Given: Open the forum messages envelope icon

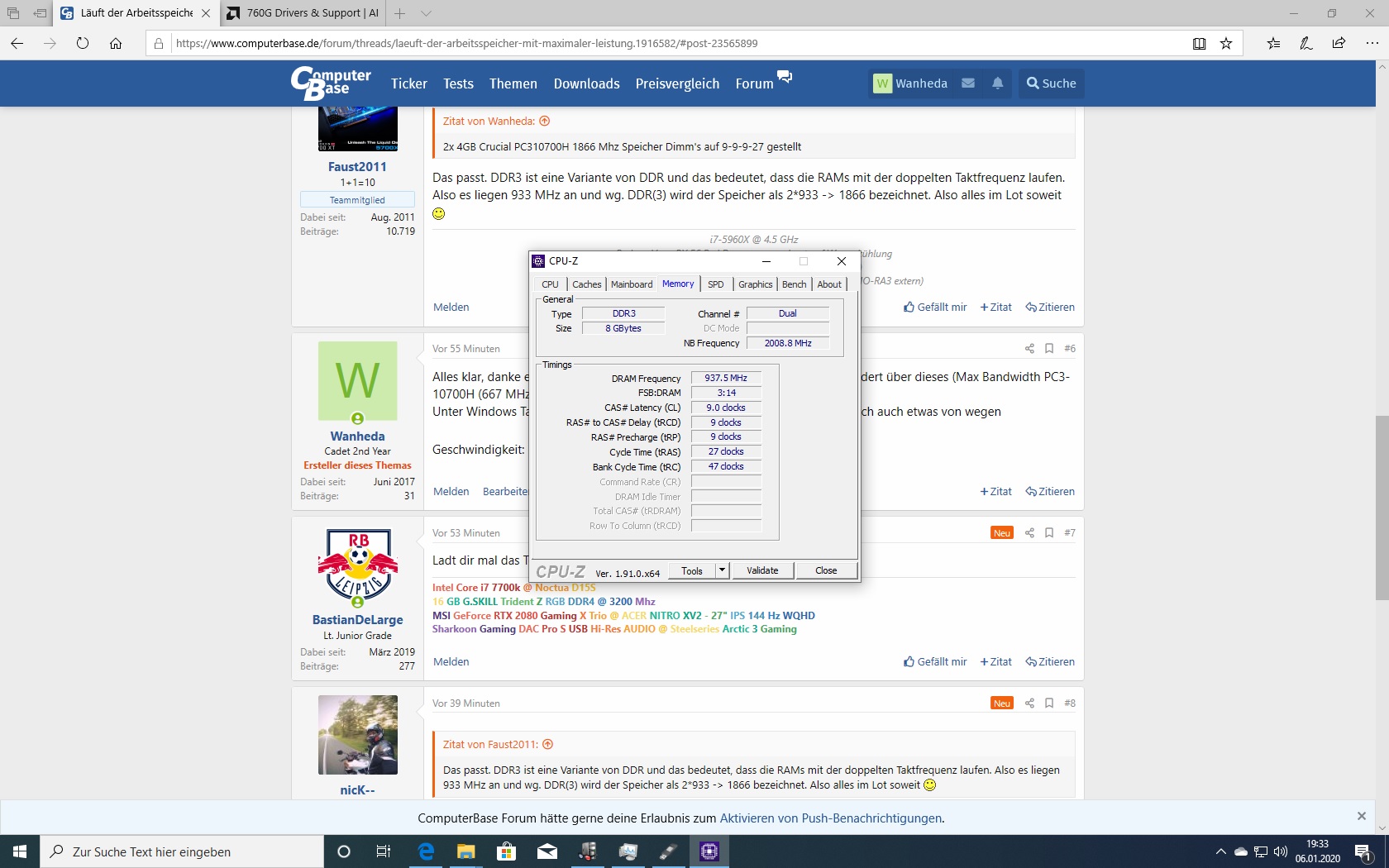Looking at the screenshot, I should (968, 83).
